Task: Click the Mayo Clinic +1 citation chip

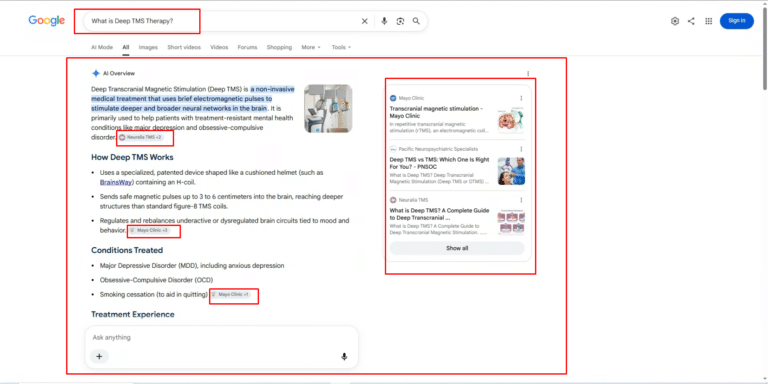Action: (x=231, y=295)
